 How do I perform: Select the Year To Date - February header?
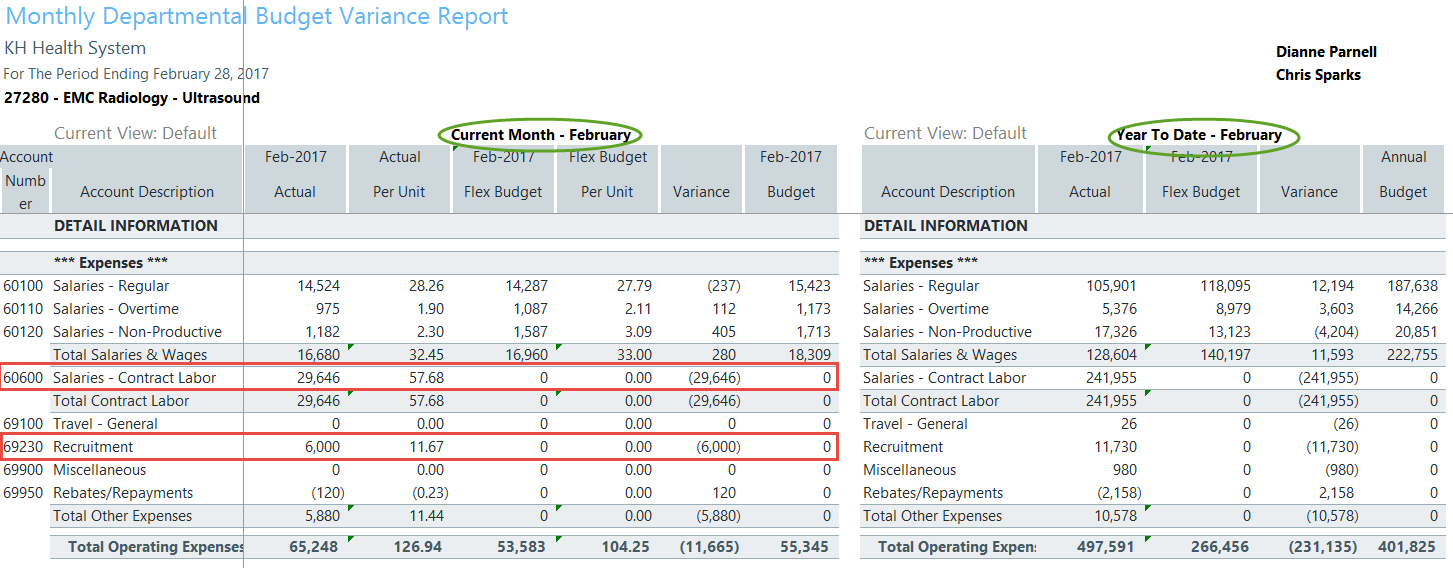coord(1199,134)
